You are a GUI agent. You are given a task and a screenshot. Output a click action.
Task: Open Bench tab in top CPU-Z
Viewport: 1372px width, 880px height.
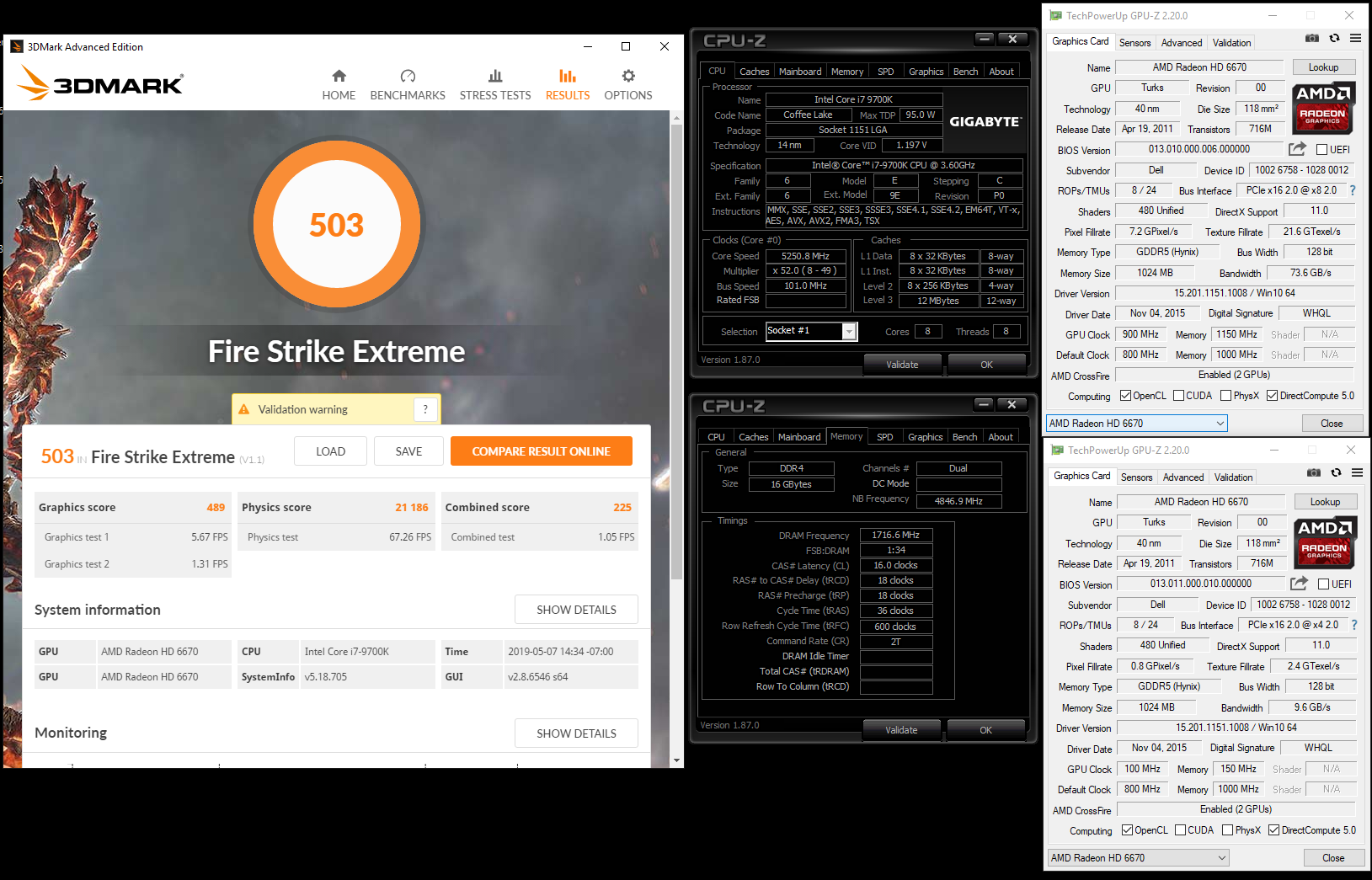tap(965, 72)
